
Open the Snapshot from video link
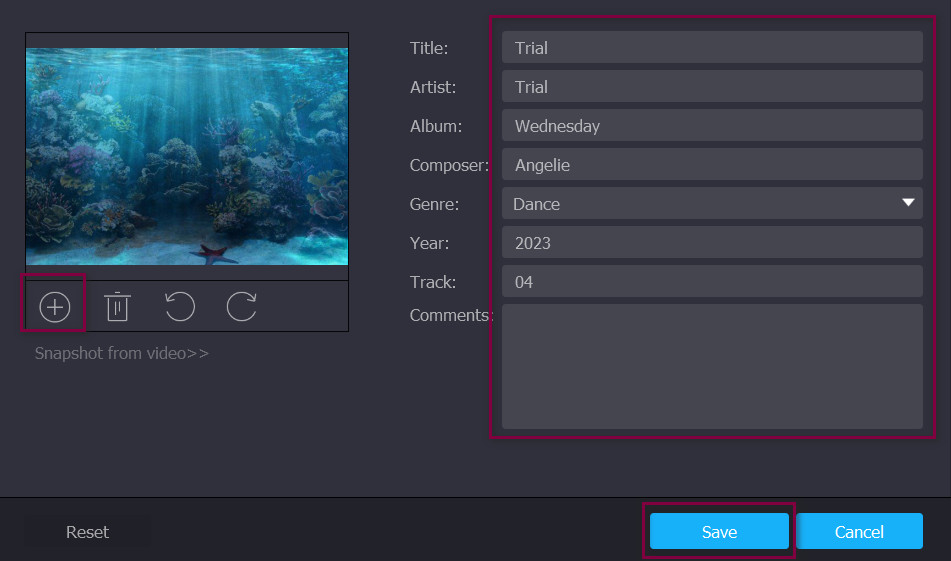click(121, 353)
